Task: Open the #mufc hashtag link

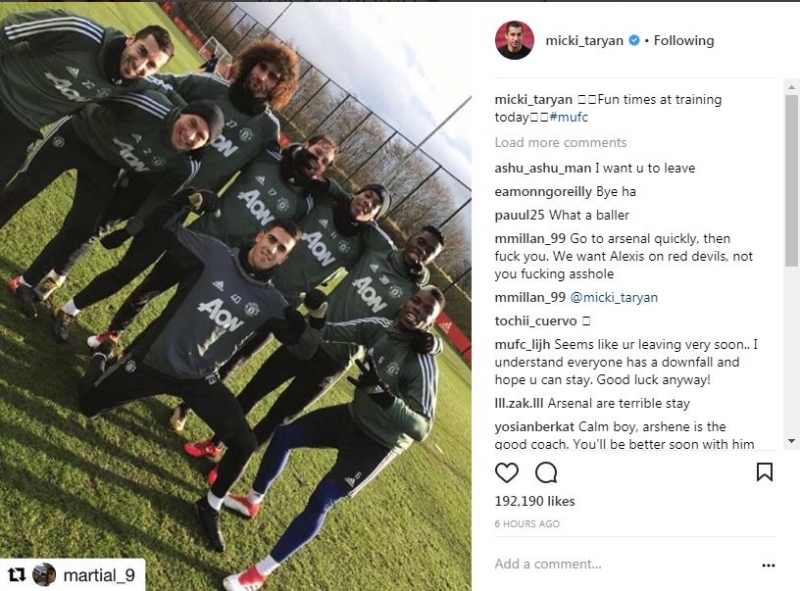Action: click(x=569, y=117)
